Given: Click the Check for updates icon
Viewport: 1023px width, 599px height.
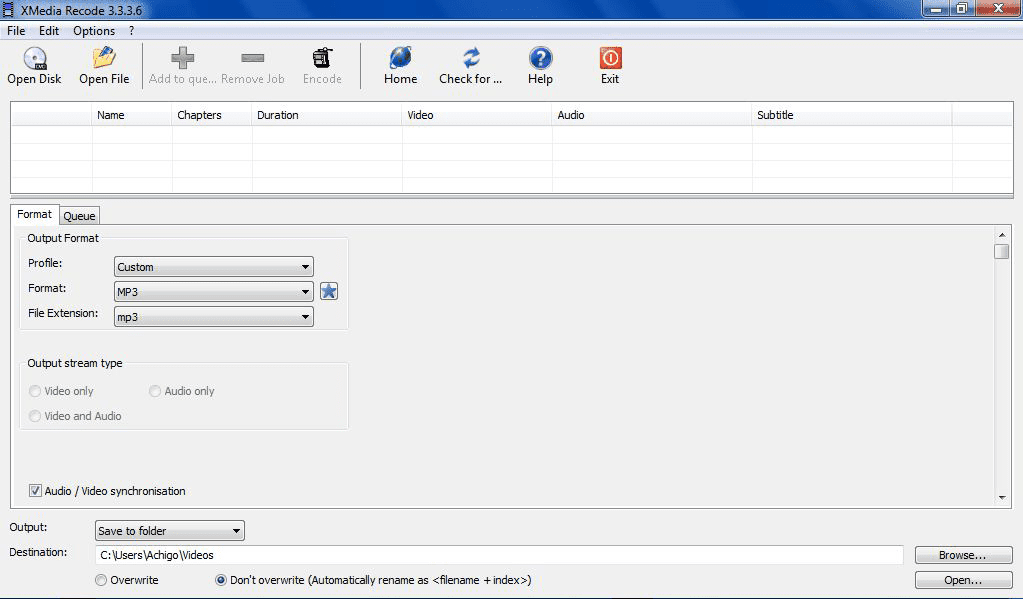Looking at the screenshot, I should pos(471,58).
